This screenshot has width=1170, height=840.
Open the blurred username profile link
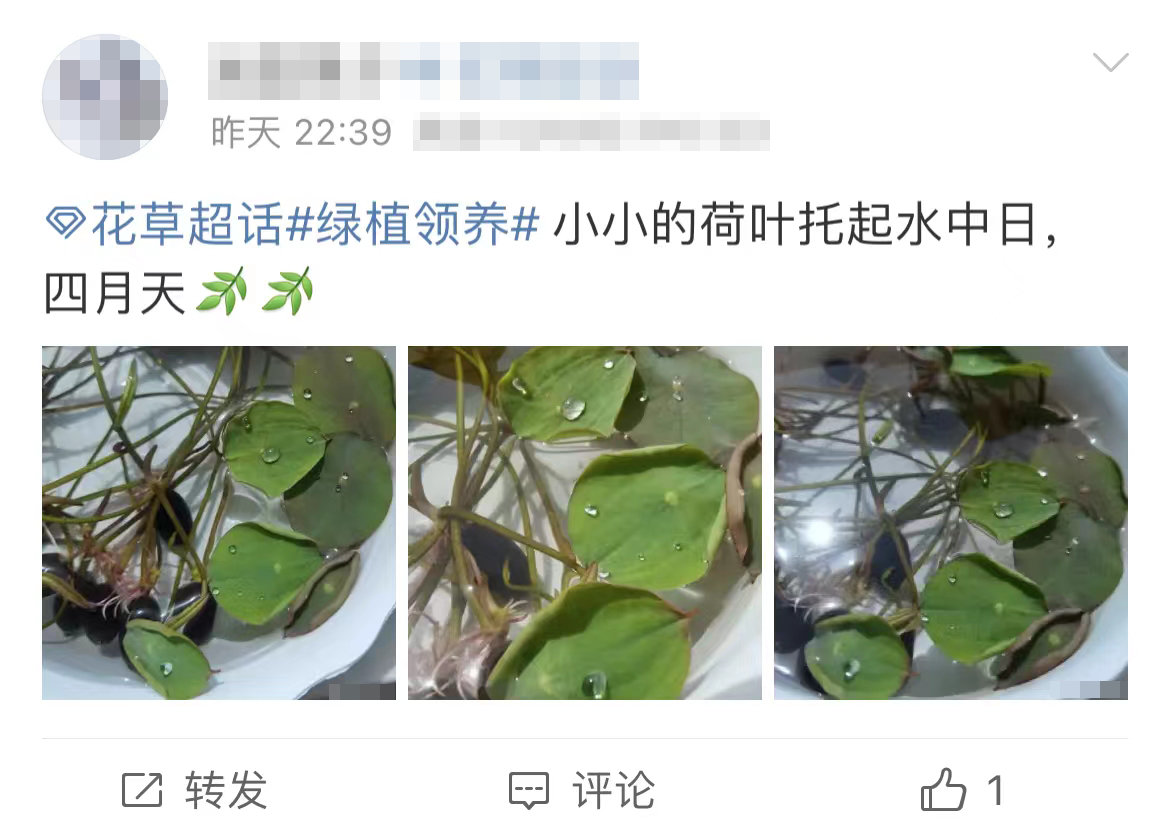(423, 71)
